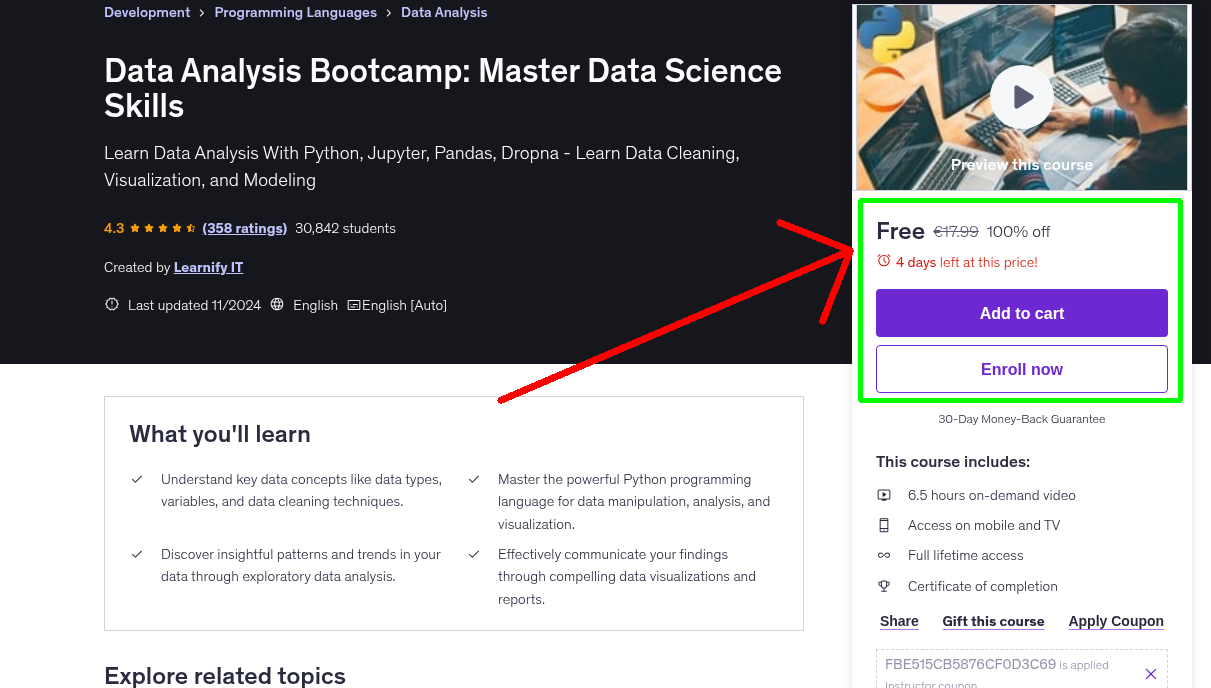Click the play button to preview this course

point(1021,96)
